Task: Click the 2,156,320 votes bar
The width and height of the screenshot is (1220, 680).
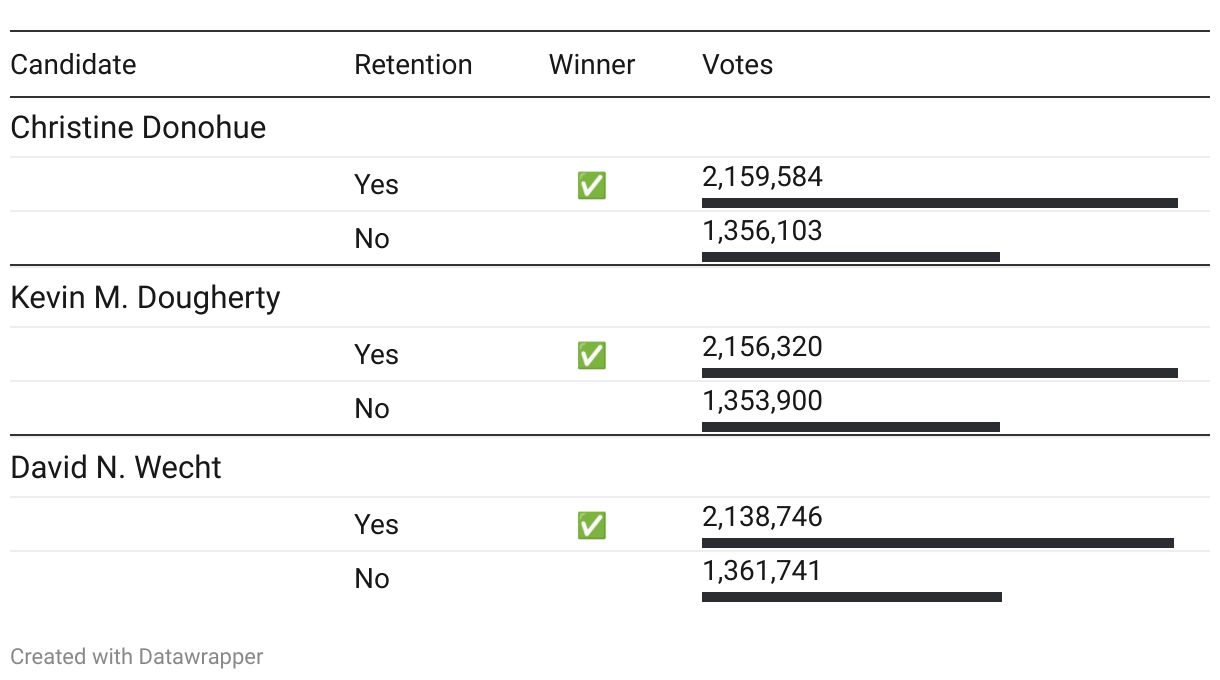Action: 939,373
